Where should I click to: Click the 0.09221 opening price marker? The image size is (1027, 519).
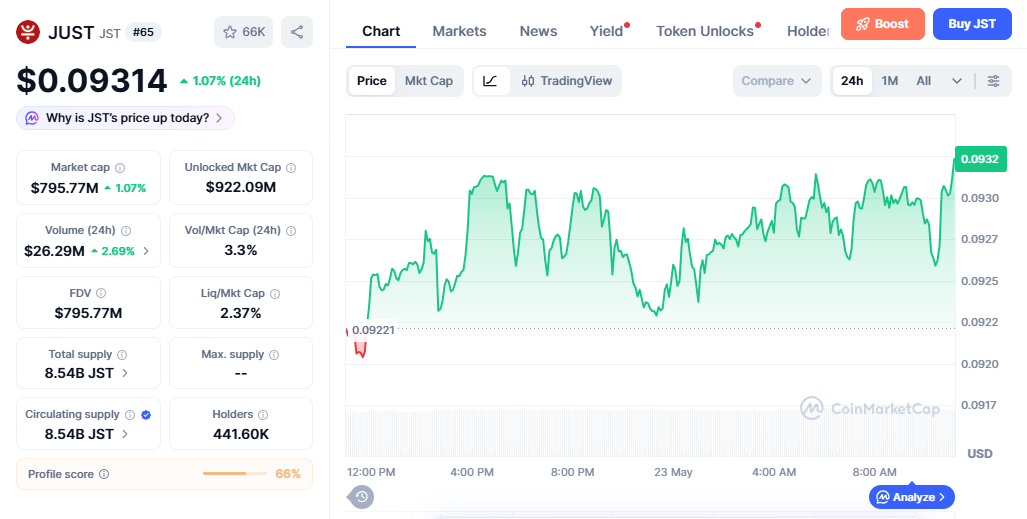point(373,330)
